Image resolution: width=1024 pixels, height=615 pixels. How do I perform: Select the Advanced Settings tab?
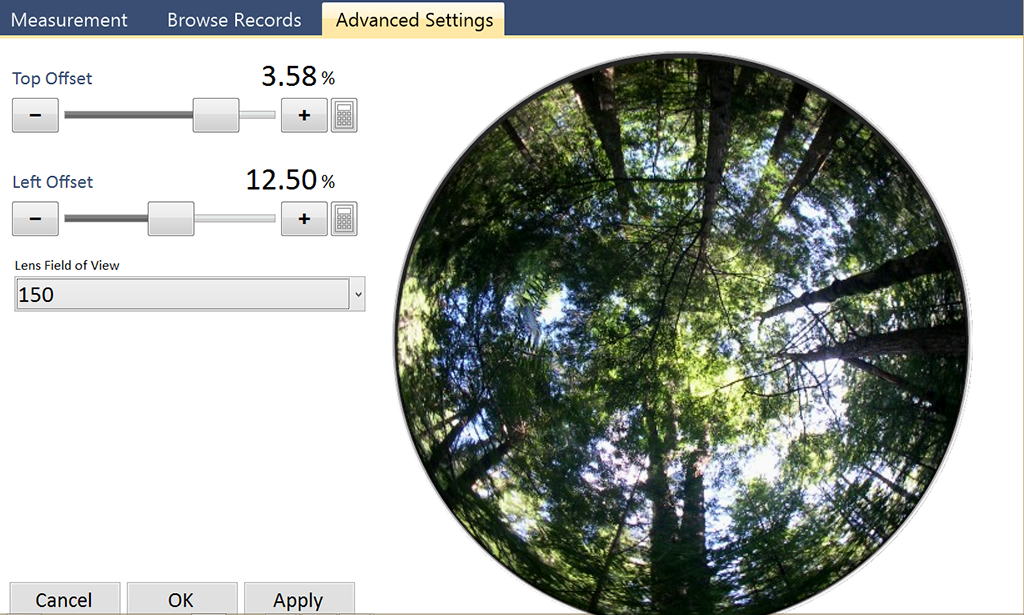(x=414, y=20)
